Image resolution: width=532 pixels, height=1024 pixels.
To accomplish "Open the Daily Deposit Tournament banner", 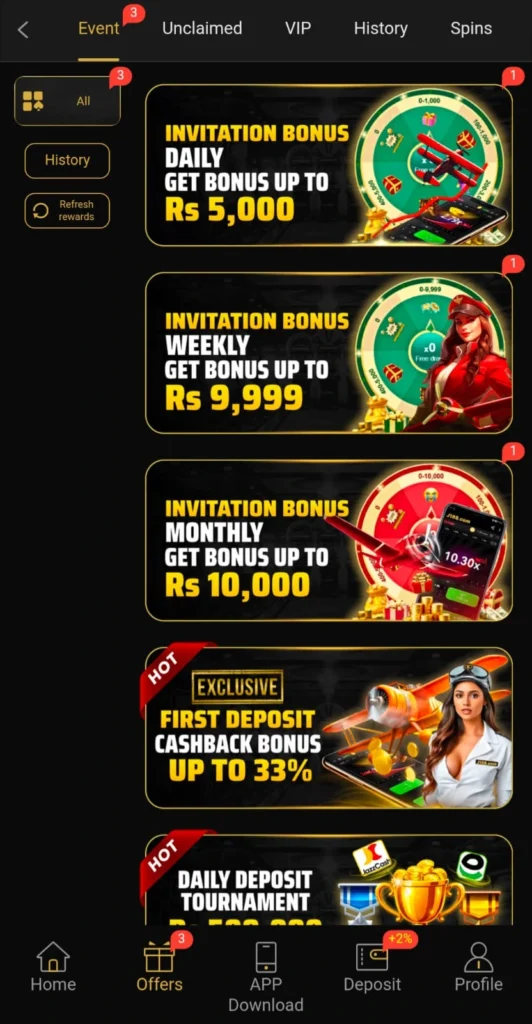I will [328, 879].
